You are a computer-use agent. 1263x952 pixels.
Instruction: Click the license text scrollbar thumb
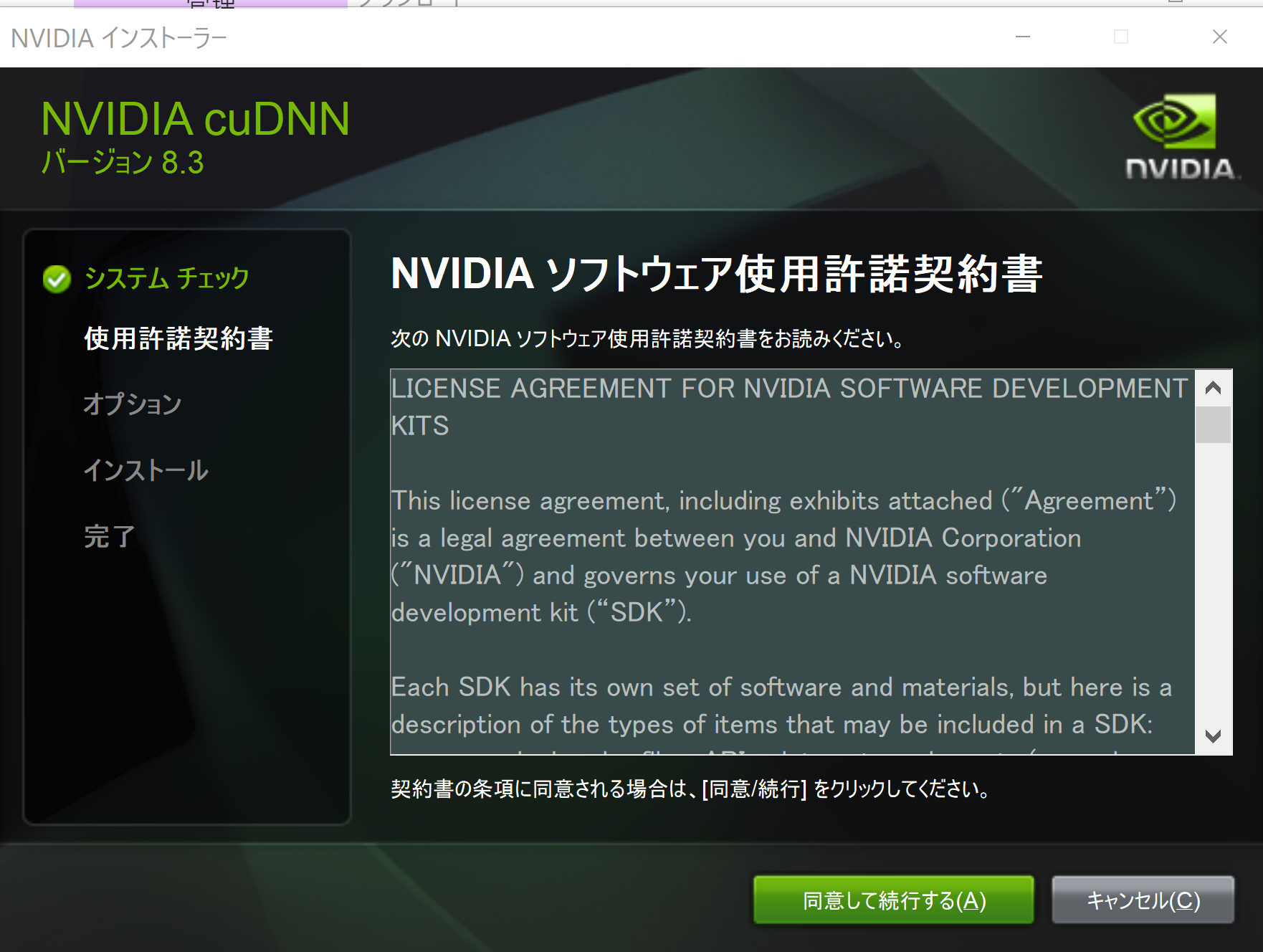tap(1213, 425)
